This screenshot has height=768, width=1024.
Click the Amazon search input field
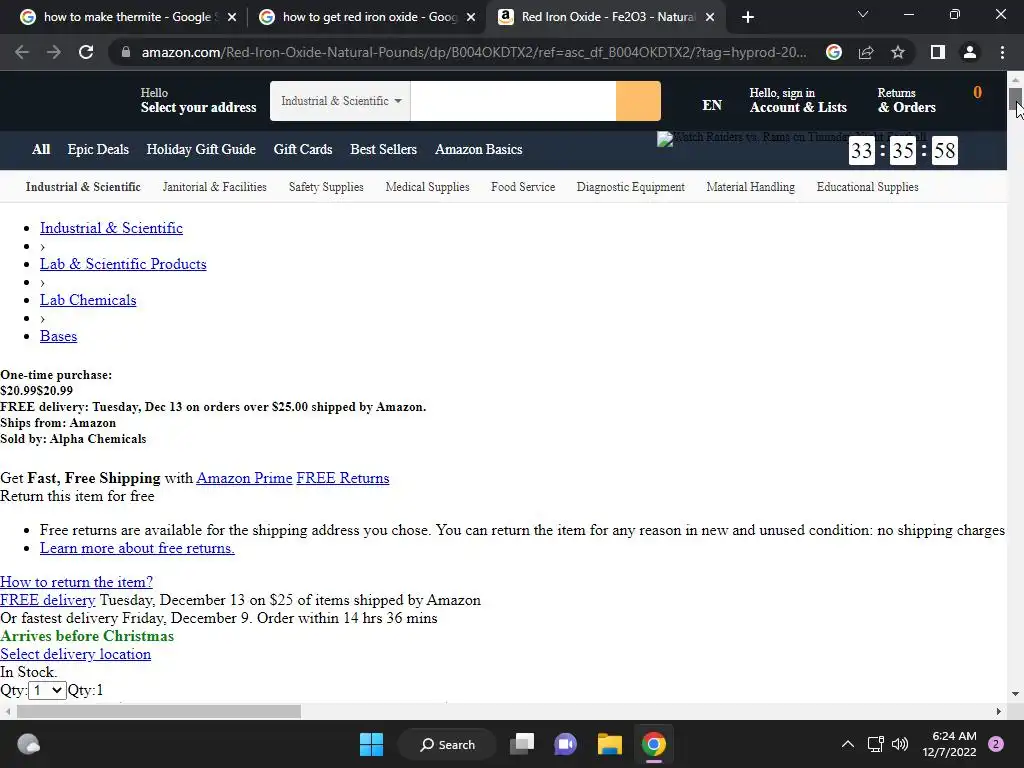pos(513,101)
